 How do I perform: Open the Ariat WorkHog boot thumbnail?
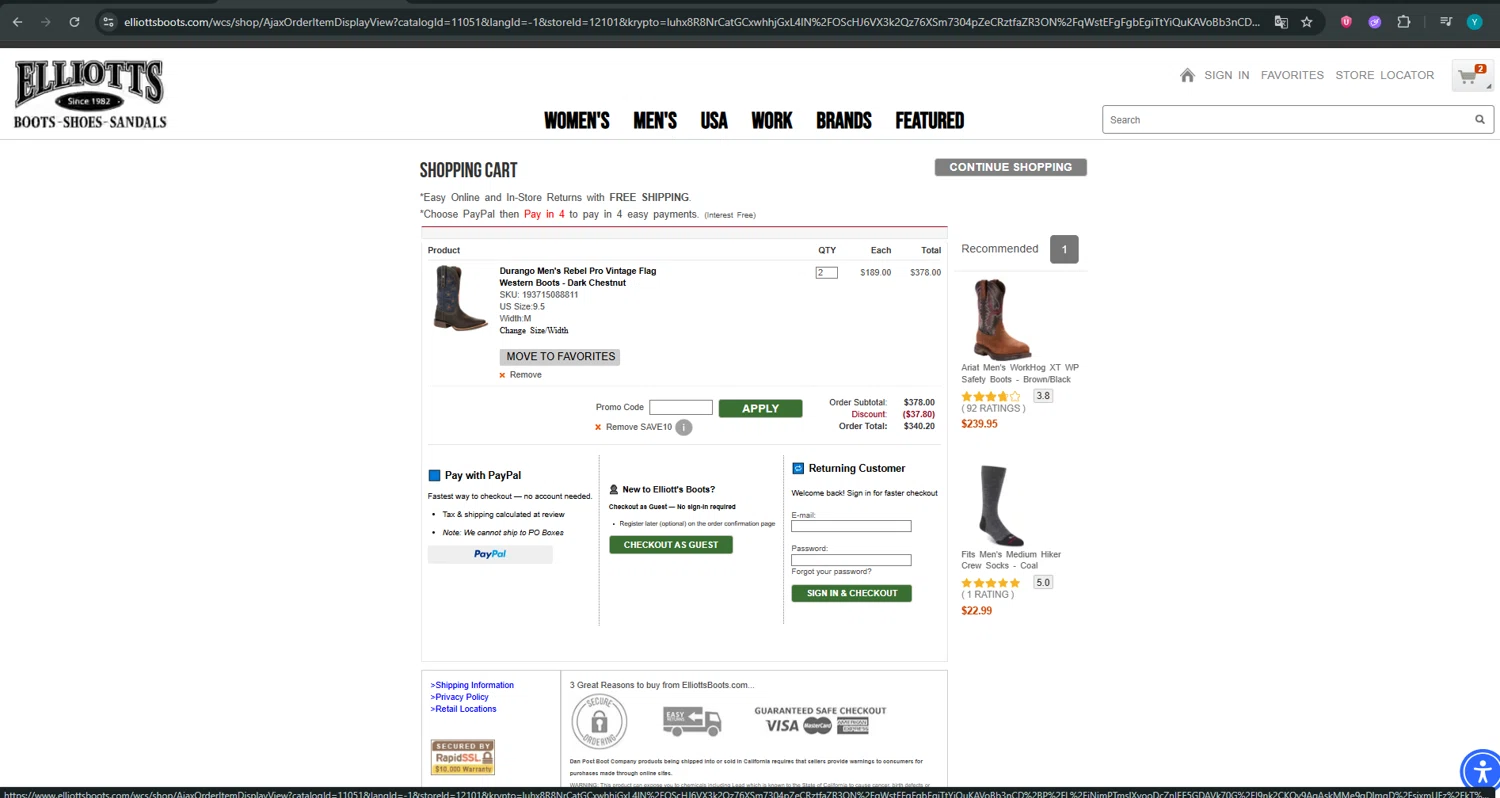(1003, 319)
